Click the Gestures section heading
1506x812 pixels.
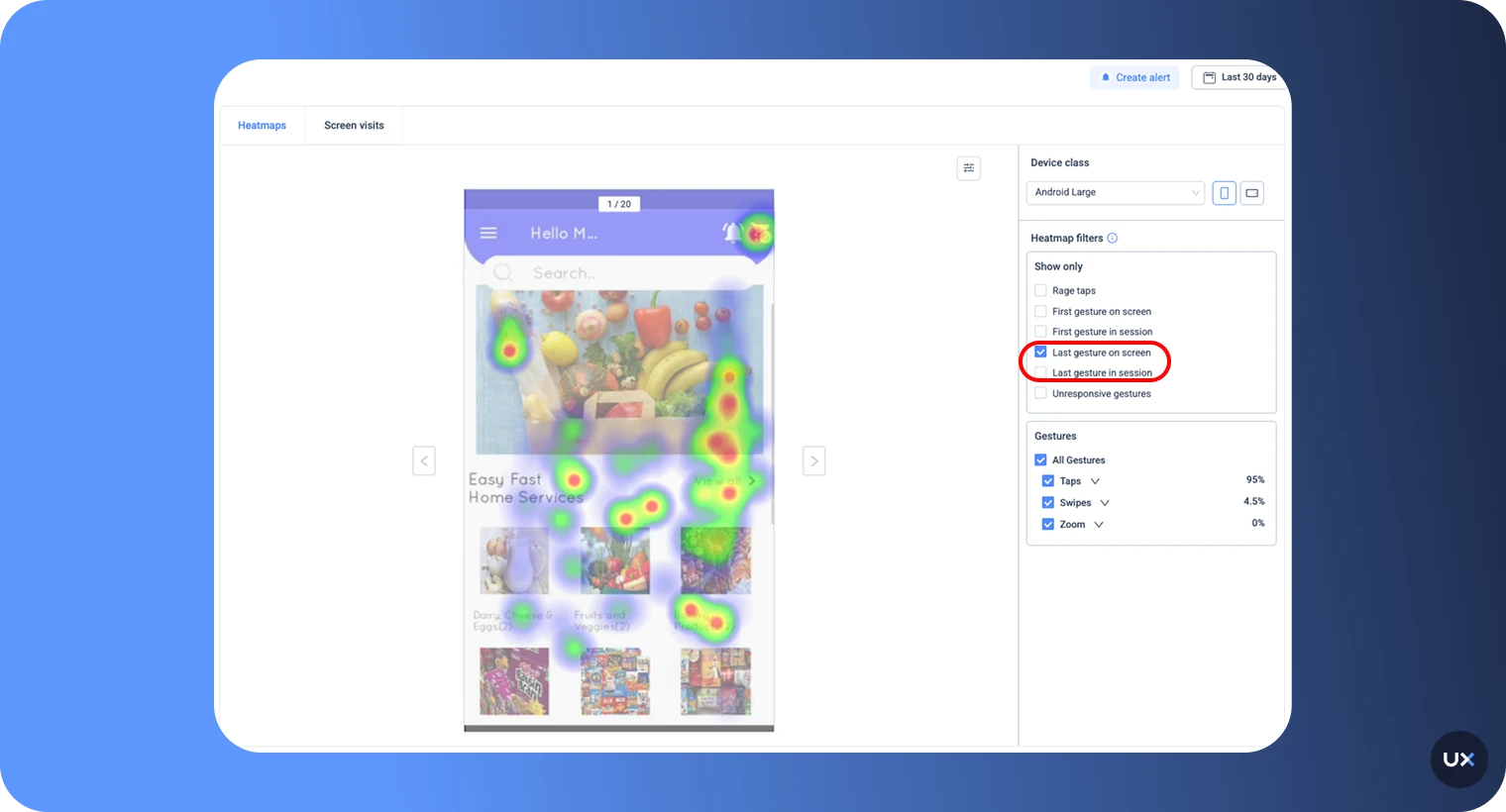point(1055,436)
